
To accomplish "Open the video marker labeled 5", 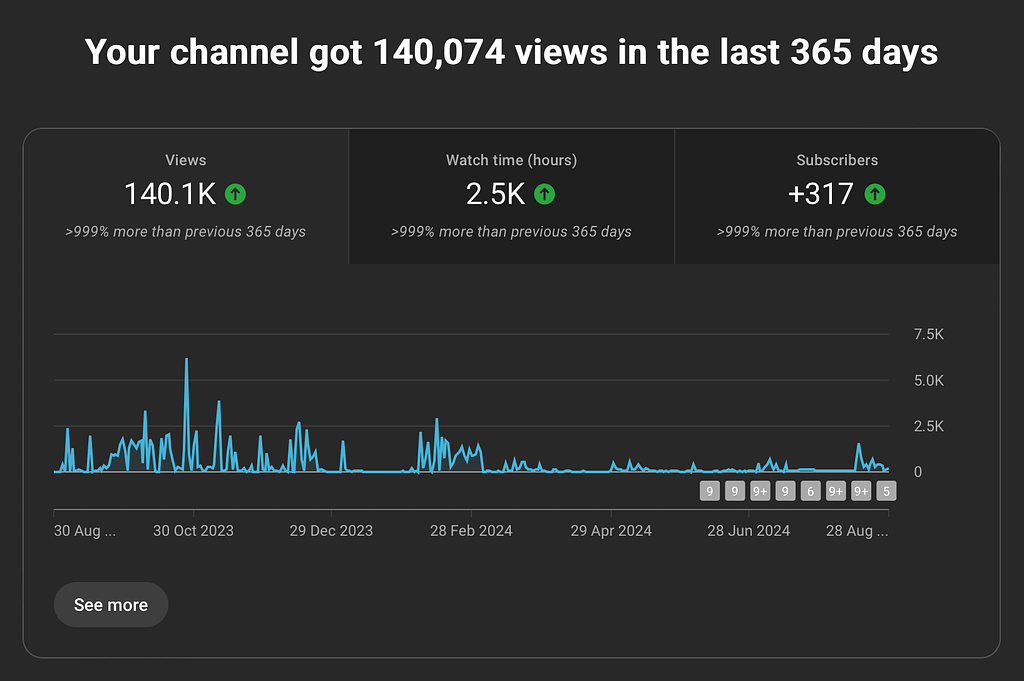I will click(886, 491).
